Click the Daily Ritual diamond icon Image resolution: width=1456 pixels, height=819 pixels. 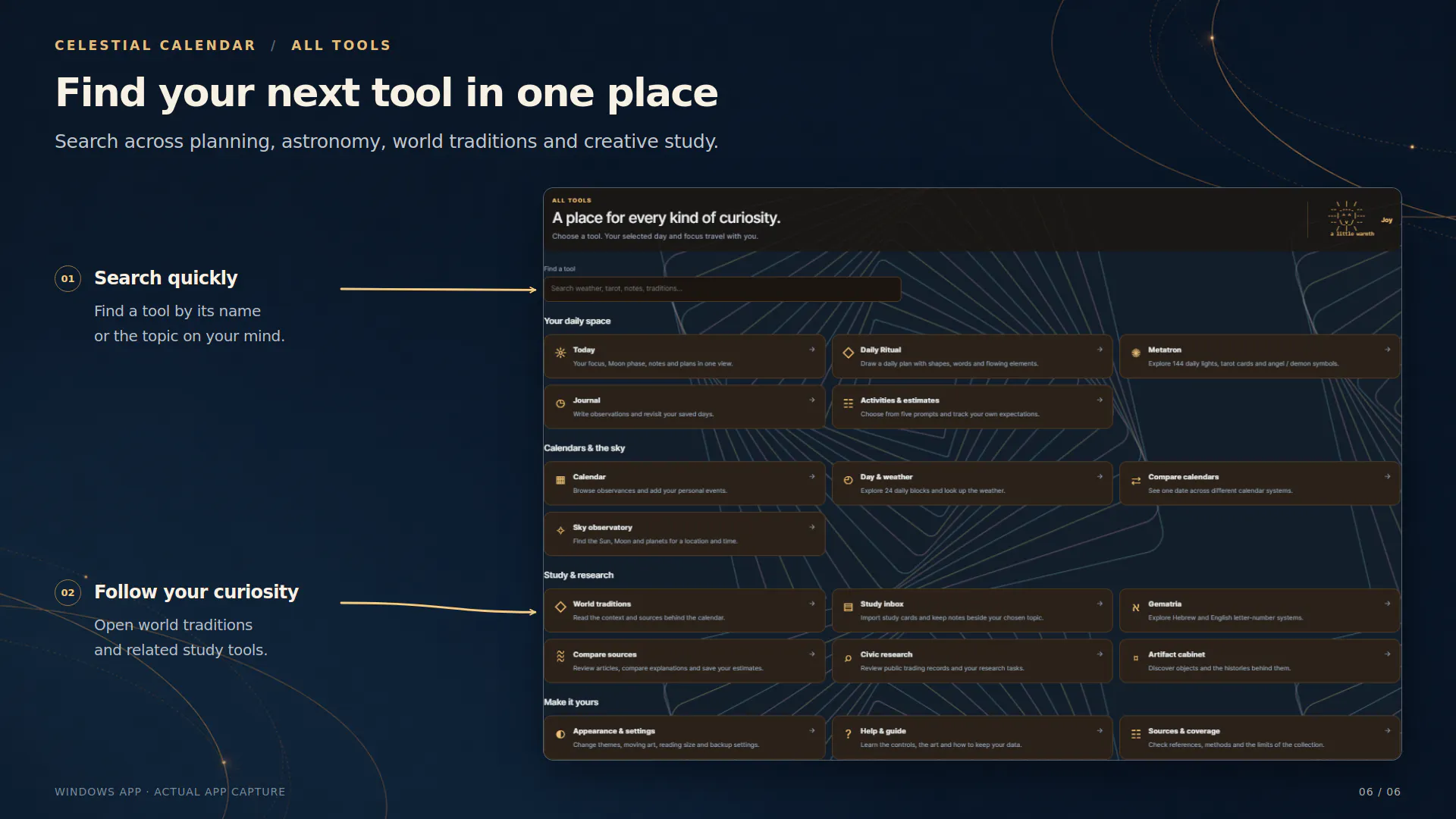click(x=848, y=353)
